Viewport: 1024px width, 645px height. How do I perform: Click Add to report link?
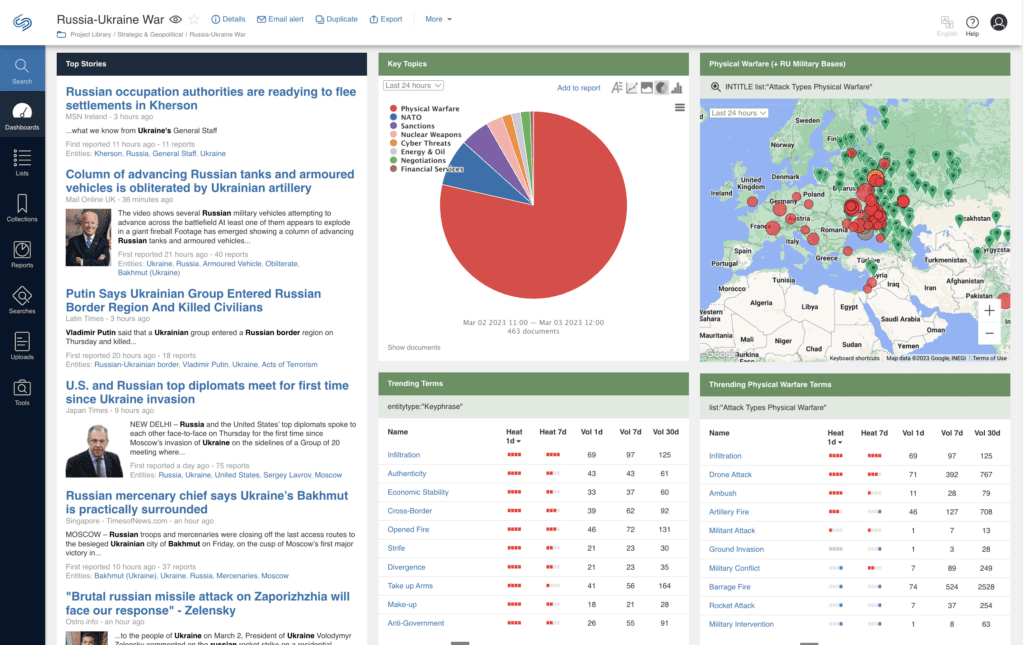click(x=579, y=88)
